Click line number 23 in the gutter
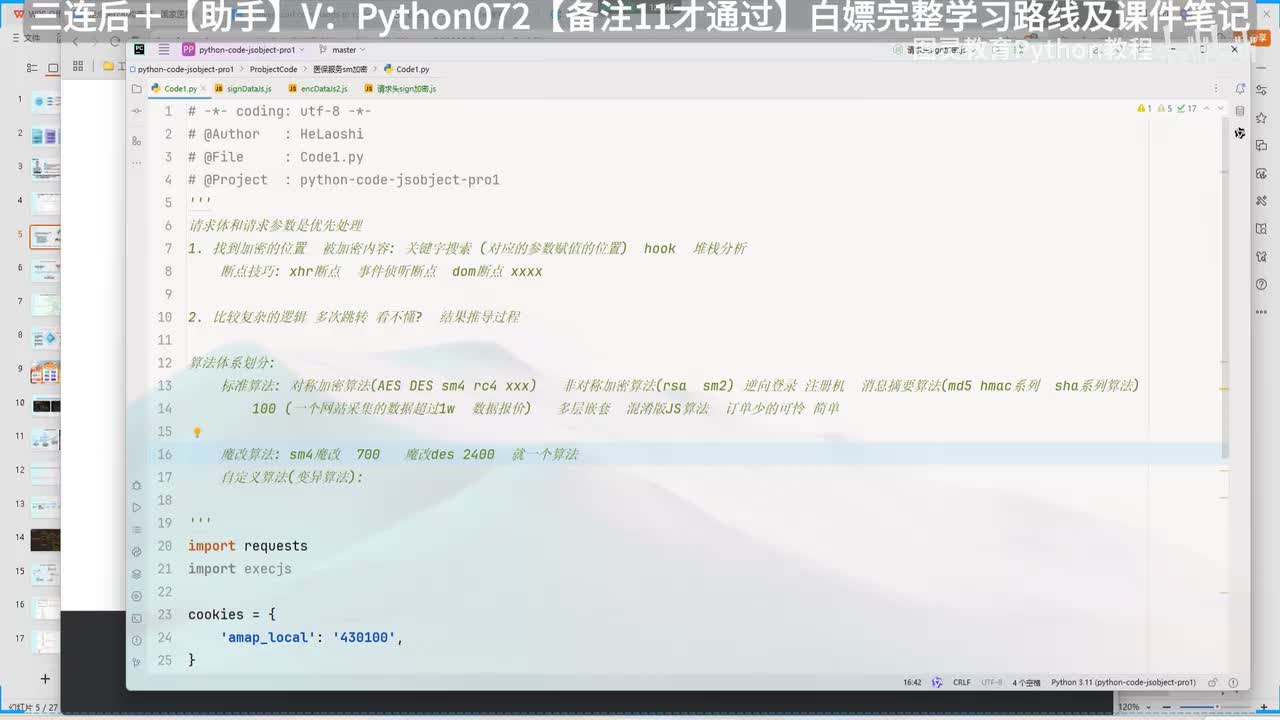 coord(165,614)
